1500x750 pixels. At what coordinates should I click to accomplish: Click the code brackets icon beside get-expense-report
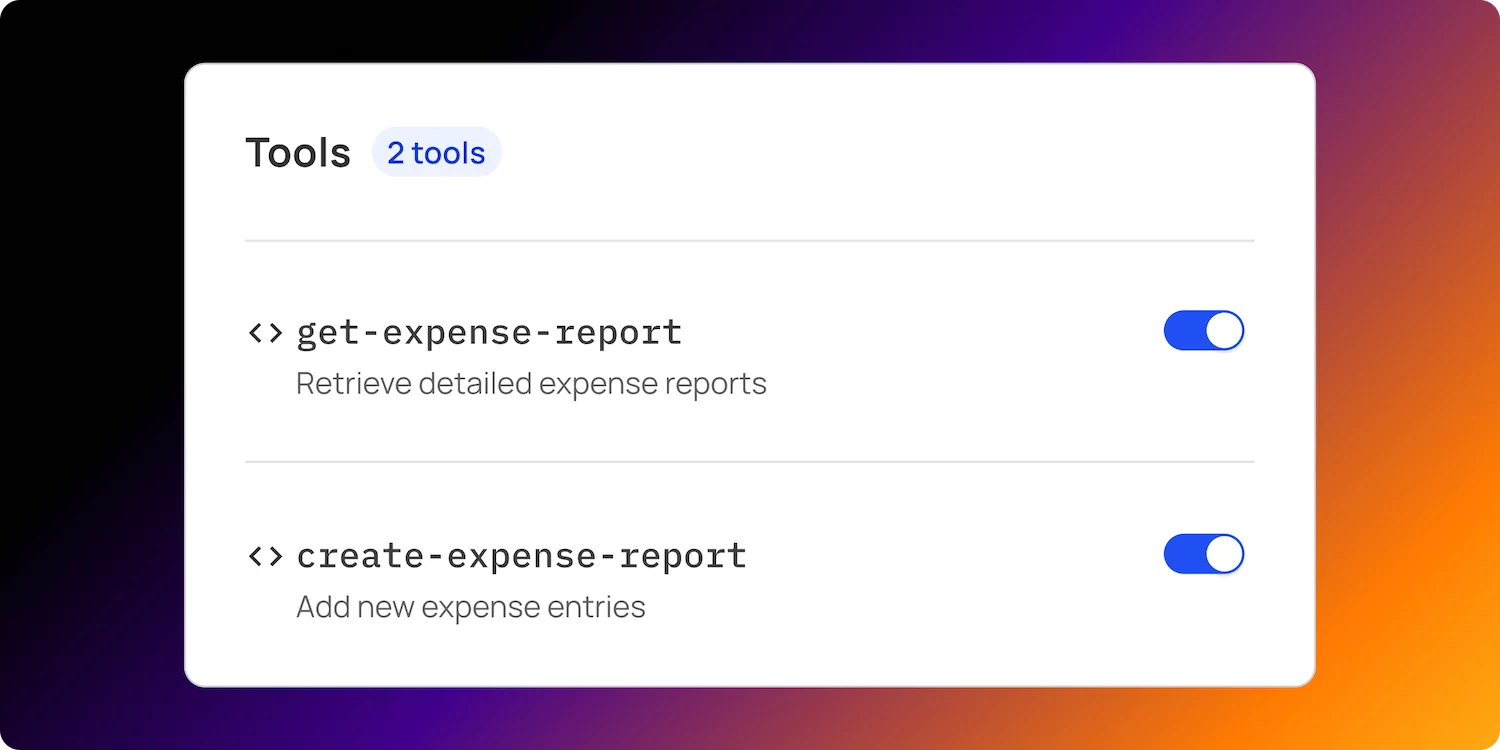pos(265,333)
